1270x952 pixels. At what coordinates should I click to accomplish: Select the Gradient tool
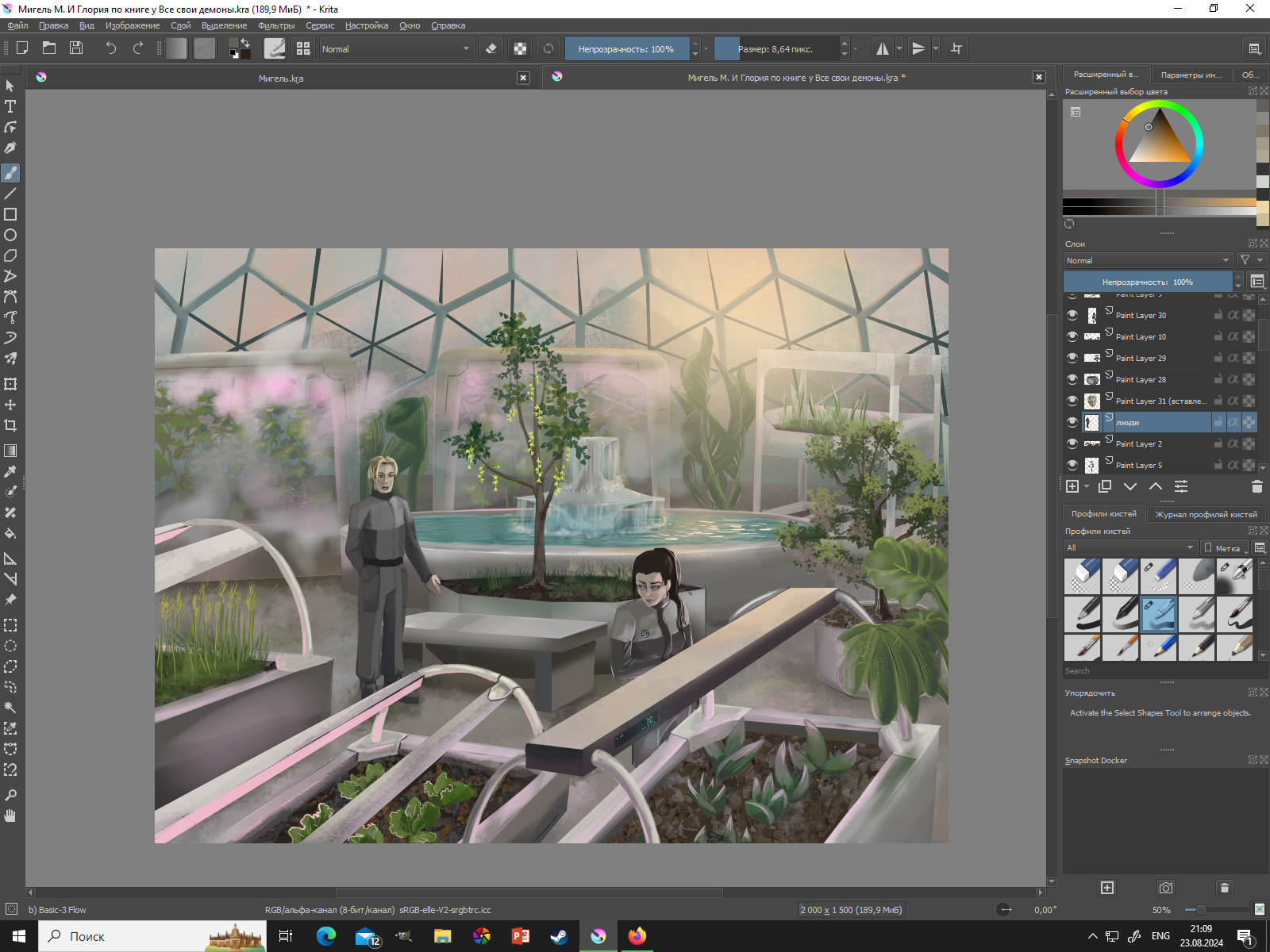coord(10,451)
